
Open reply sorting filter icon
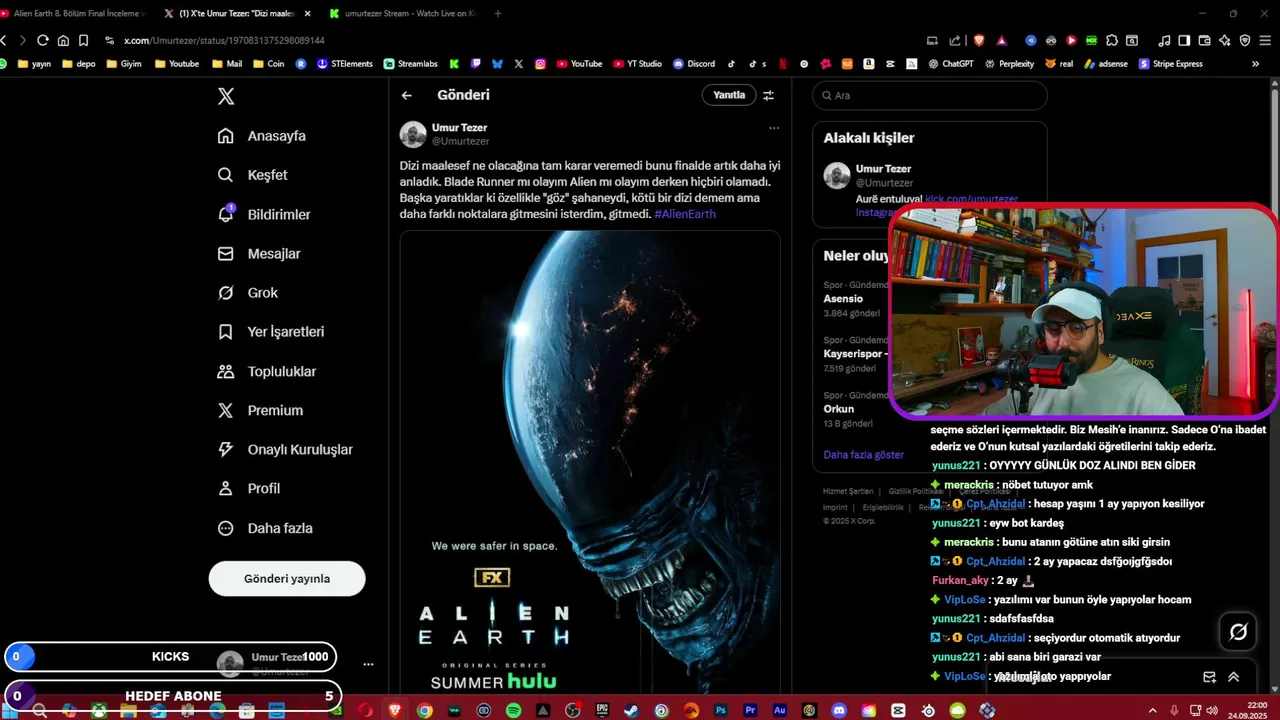(768, 95)
